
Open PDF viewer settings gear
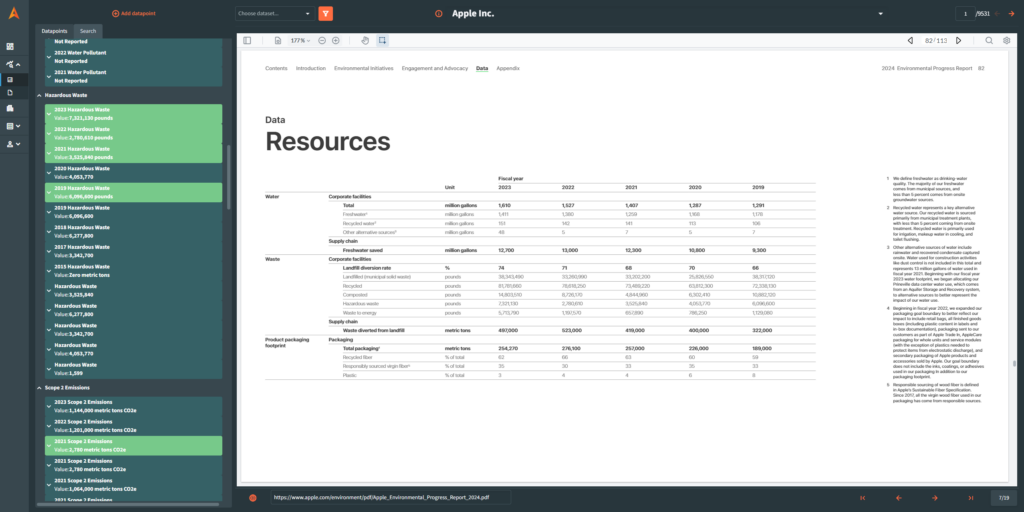(x=1006, y=40)
